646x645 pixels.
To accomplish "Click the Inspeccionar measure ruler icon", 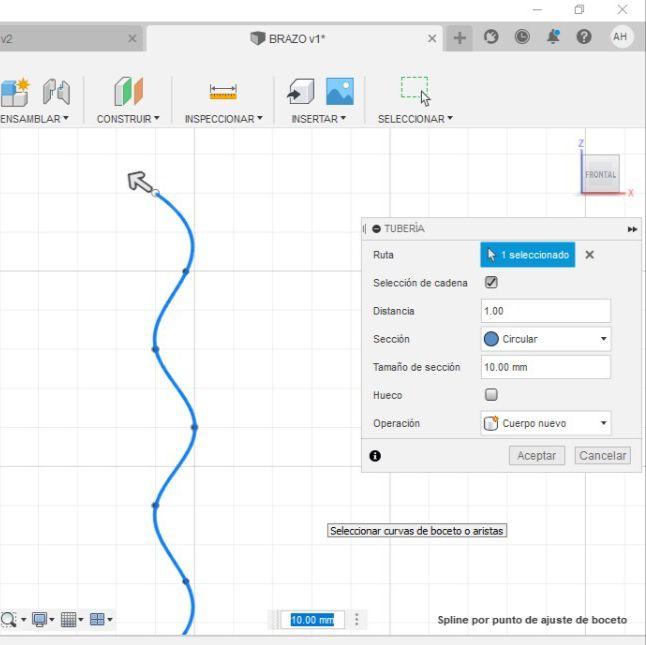I will pyautogui.click(x=223, y=92).
